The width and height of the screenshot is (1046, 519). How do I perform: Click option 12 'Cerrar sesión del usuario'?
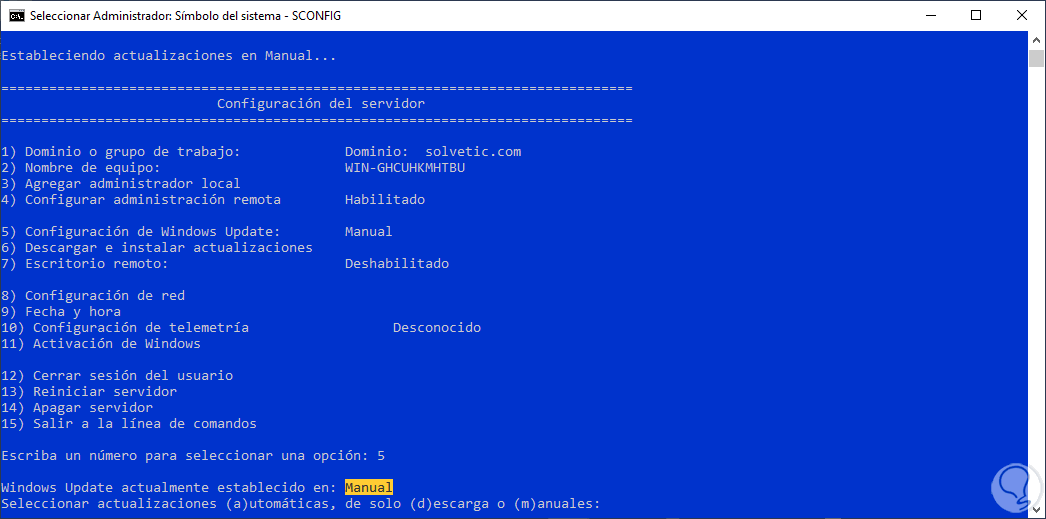117,376
